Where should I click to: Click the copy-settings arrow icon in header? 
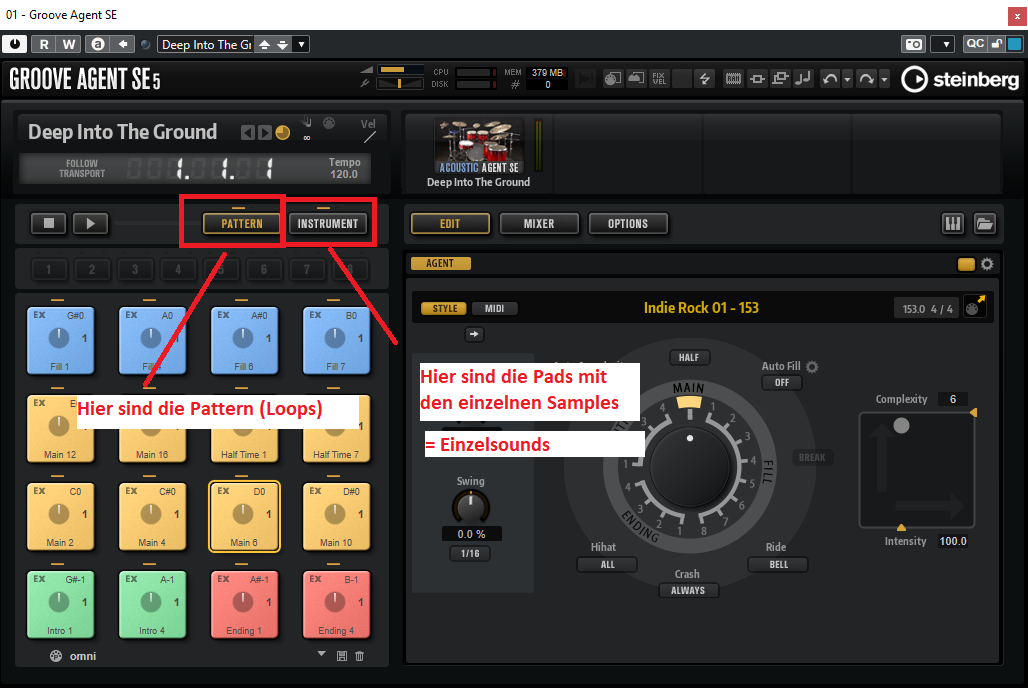123,44
